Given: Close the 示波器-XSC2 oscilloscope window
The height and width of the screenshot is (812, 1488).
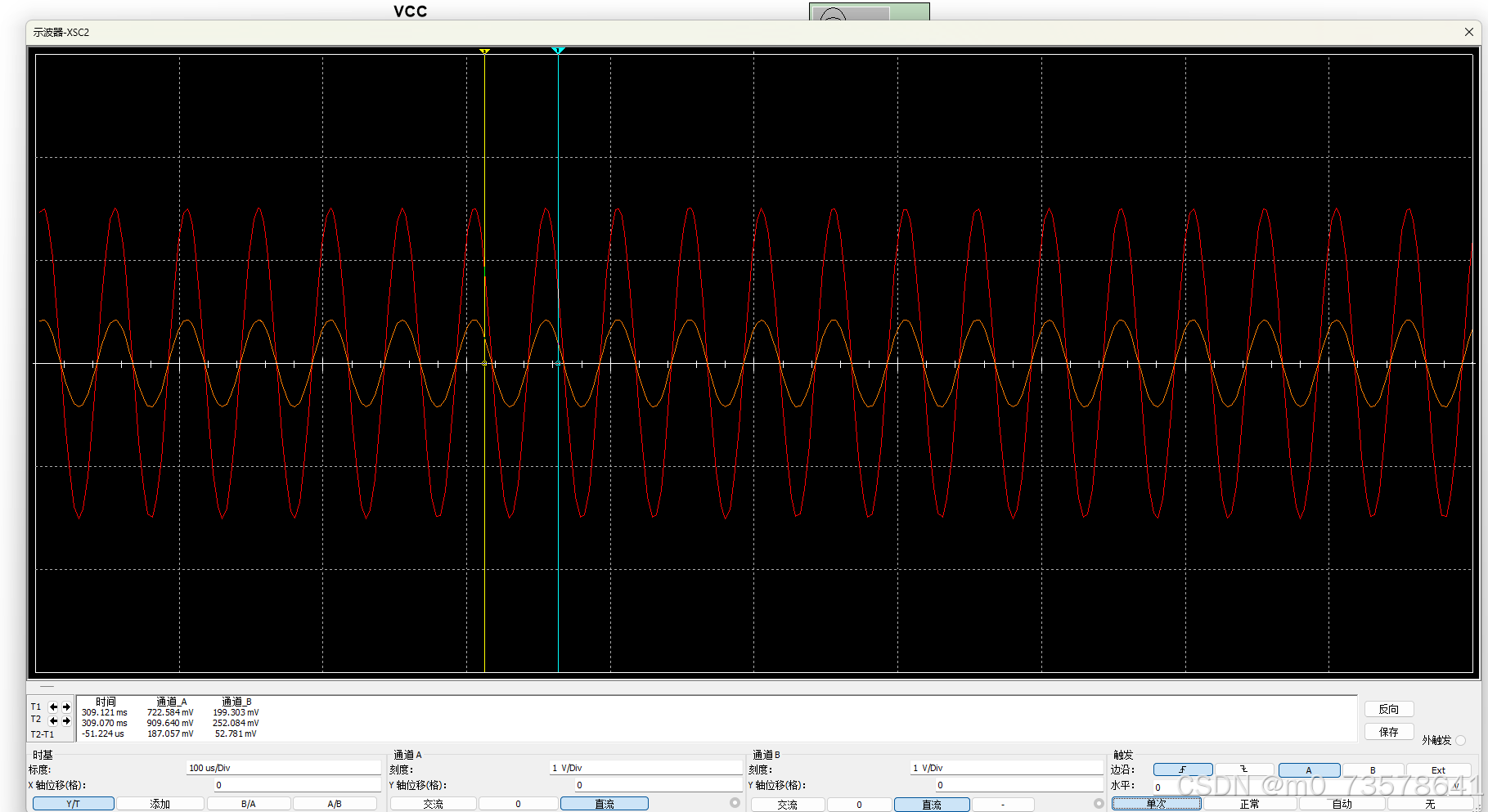Looking at the screenshot, I should pos(1468,32).
